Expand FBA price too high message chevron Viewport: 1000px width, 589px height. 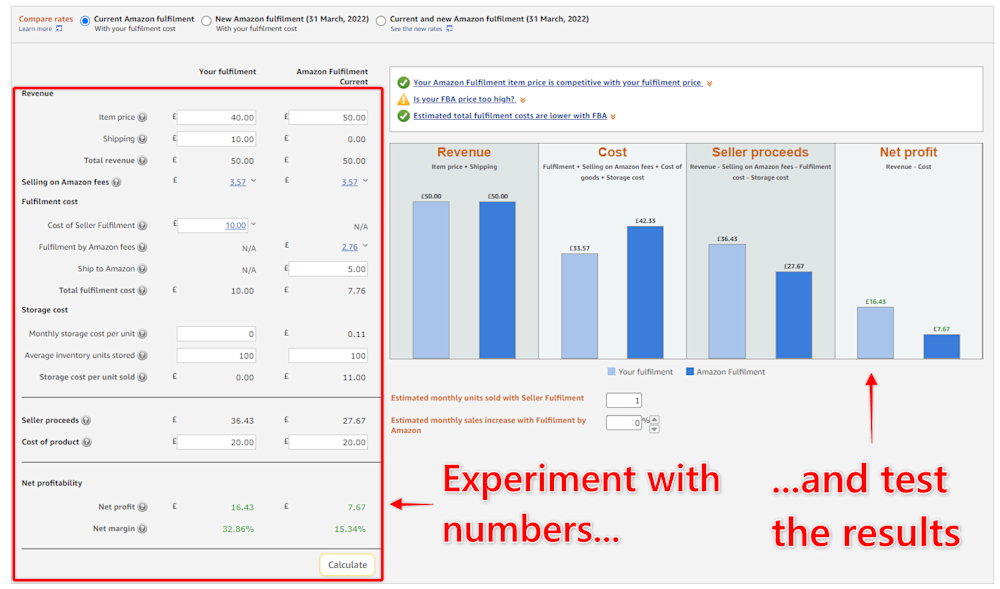[523, 100]
